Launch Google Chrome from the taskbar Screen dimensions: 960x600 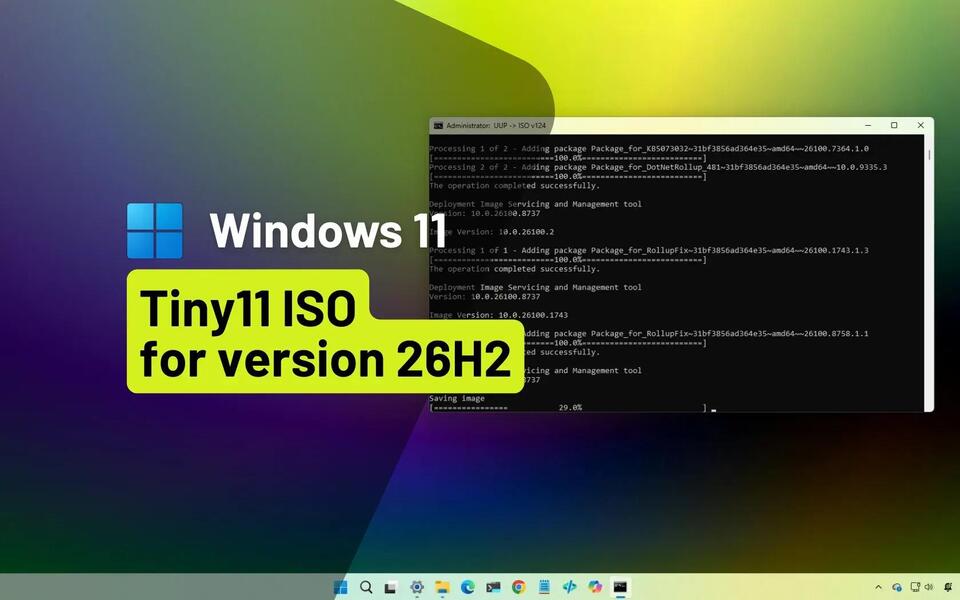[519, 587]
